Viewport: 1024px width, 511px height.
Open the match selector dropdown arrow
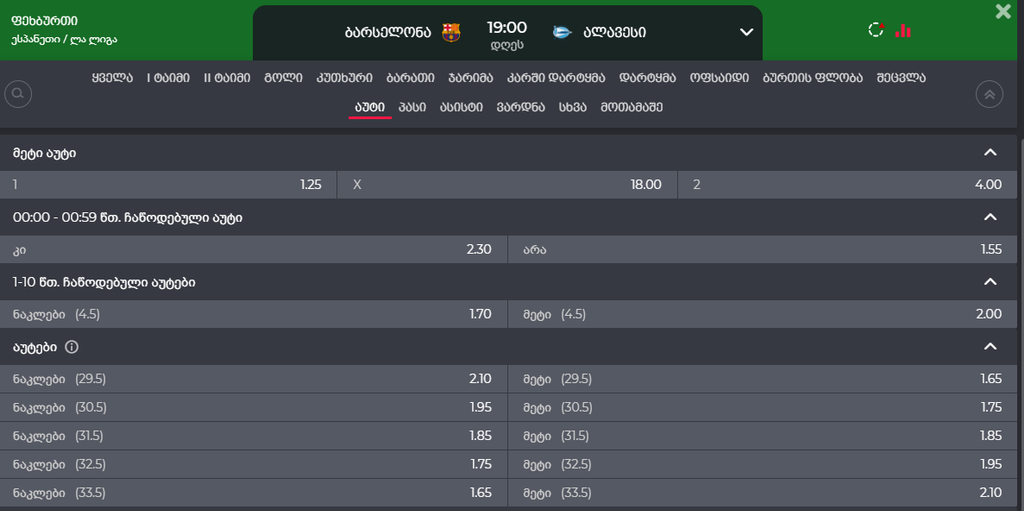746,32
